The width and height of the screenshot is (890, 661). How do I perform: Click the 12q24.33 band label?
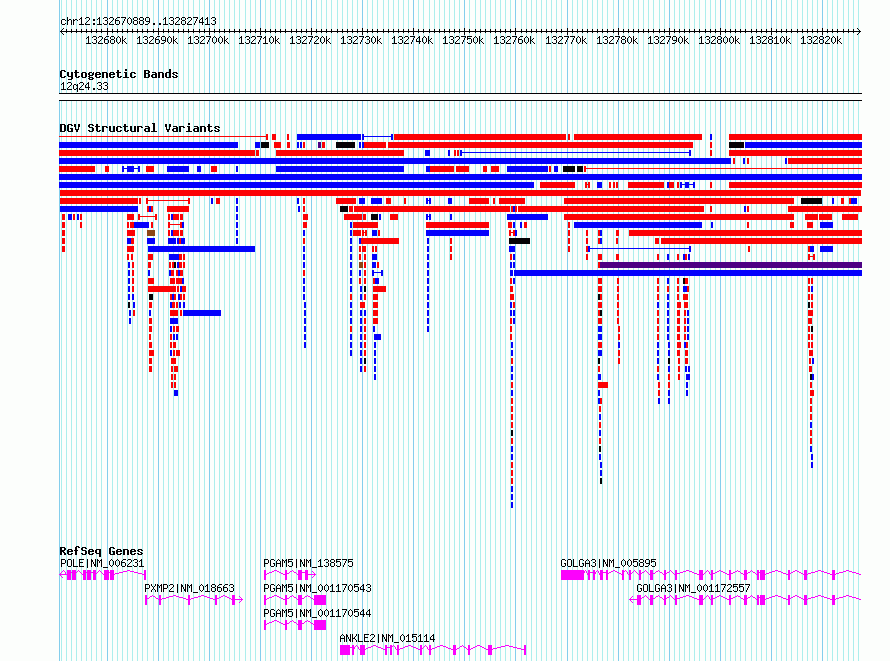84,86
